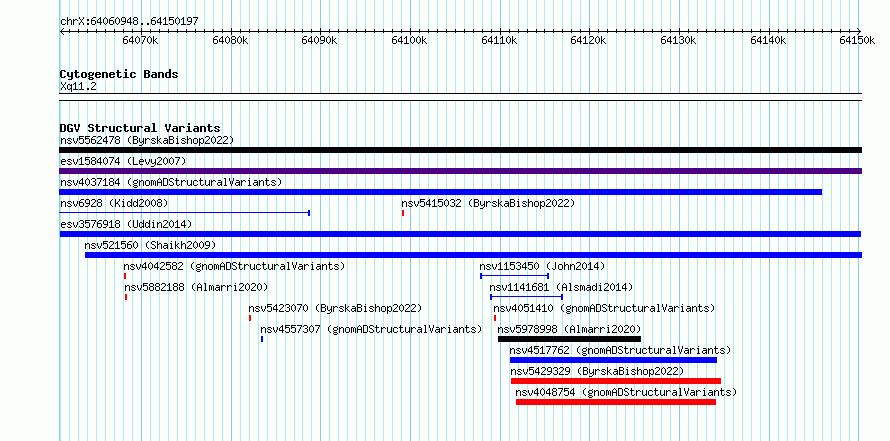Screen dimensions: 890x441
Task: Click the blue nsv4517762 variant bar
Action: [x=613, y=360]
